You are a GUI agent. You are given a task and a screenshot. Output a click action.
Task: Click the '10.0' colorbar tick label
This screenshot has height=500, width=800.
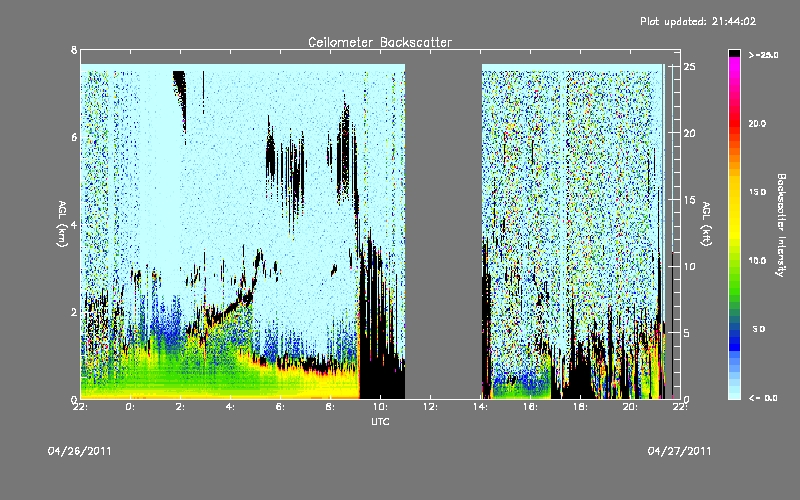(x=757, y=260)
